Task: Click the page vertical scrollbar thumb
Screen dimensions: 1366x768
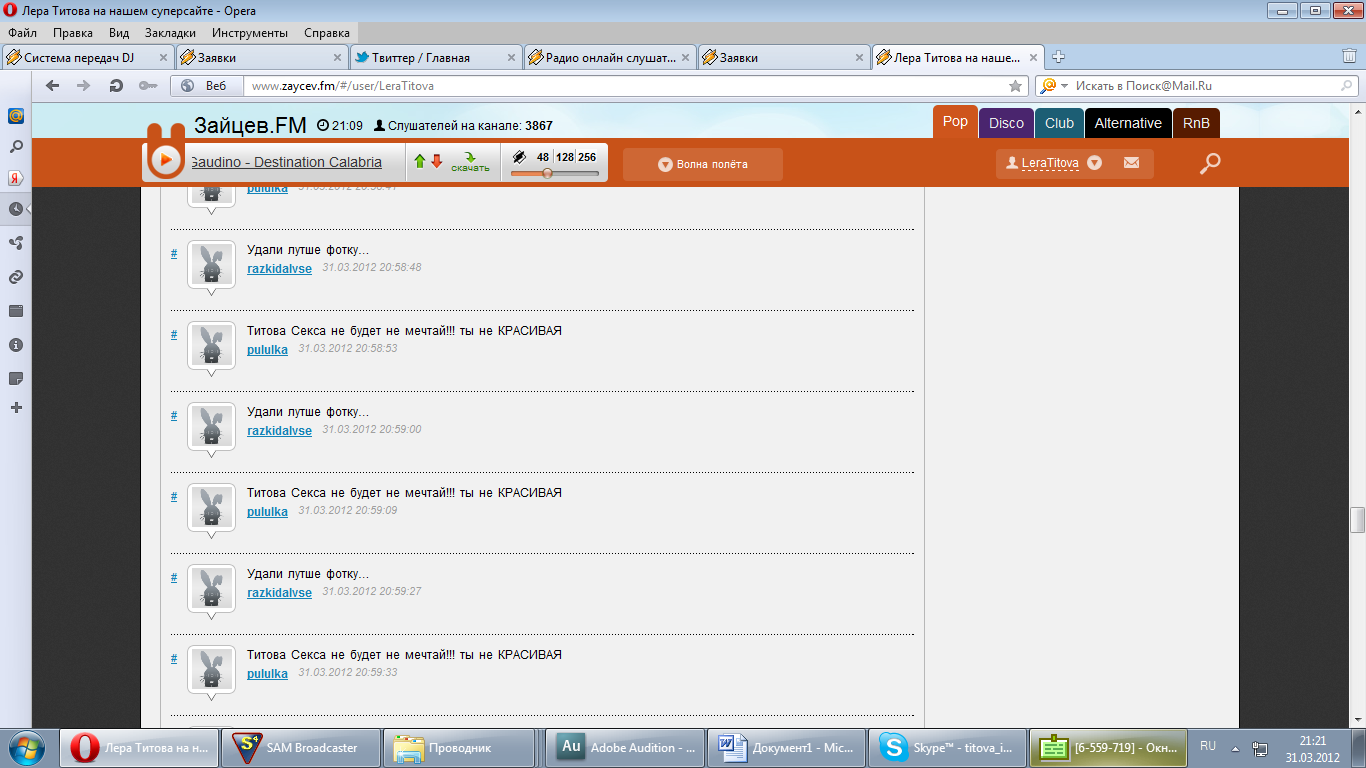Action: click(x=1357, y=520)
